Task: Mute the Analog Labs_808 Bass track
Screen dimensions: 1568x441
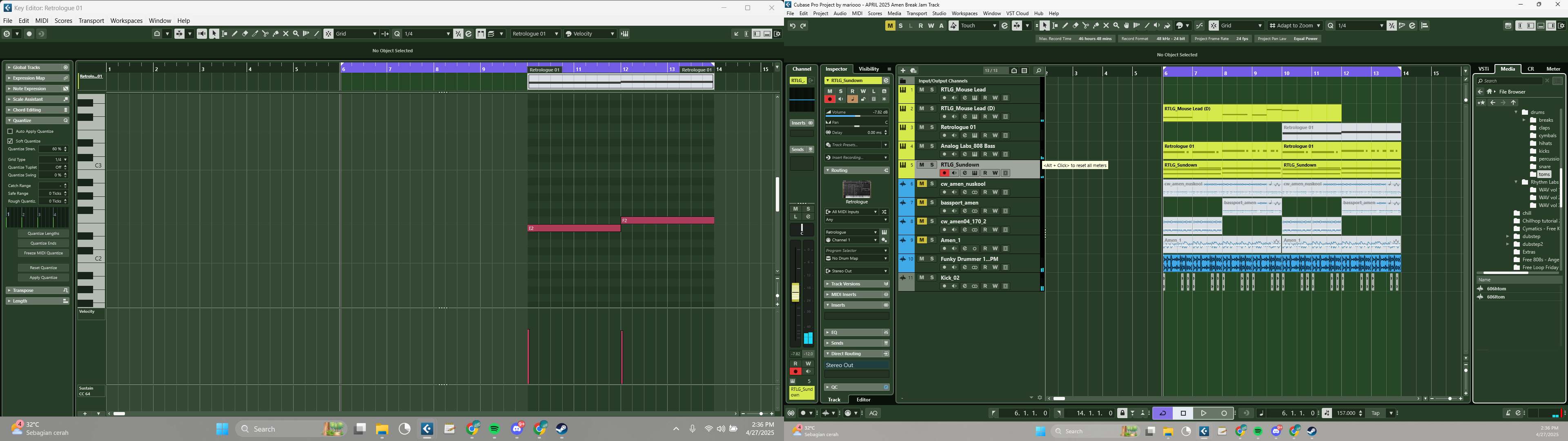Action: [x=922, y=146]
